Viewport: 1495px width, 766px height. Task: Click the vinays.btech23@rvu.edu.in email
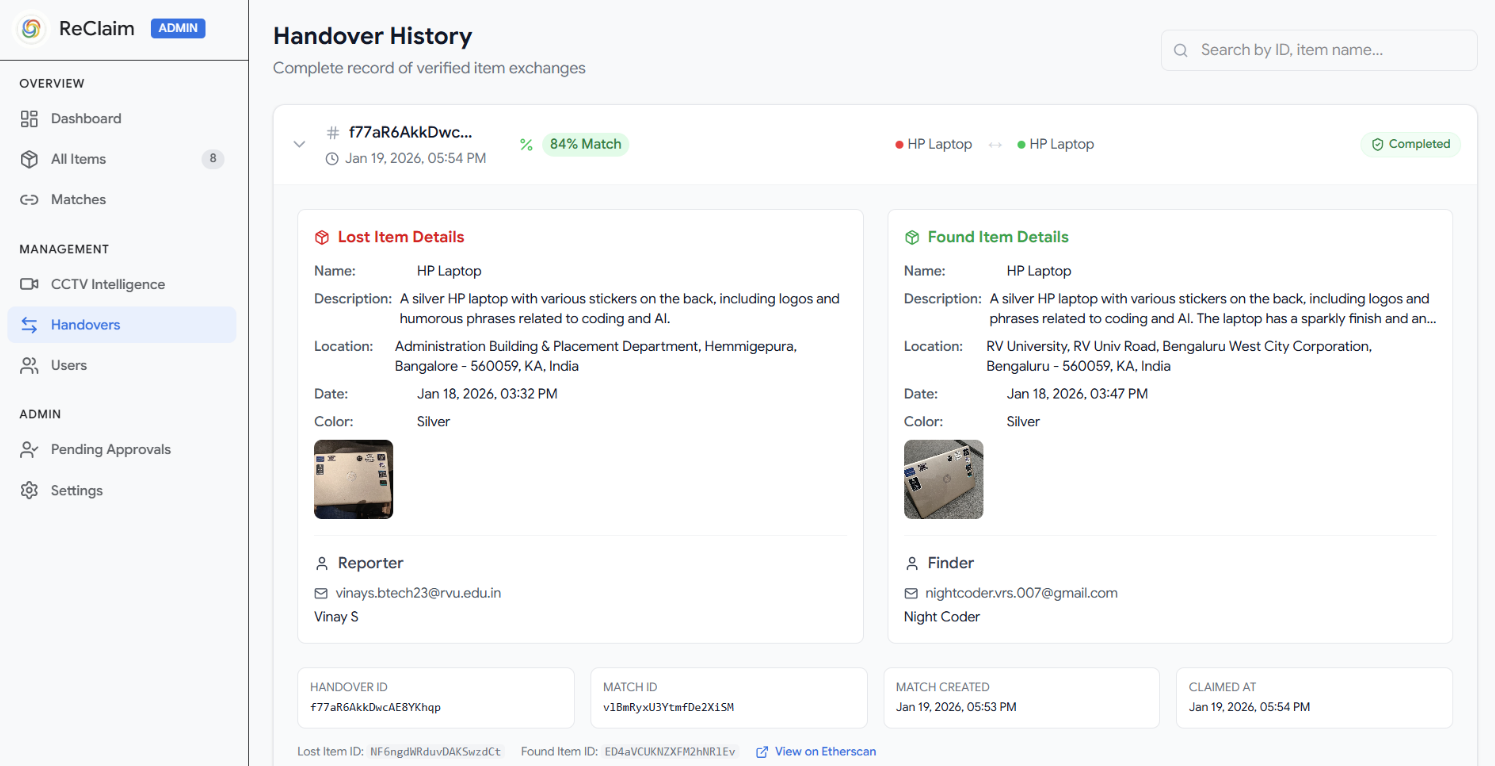[x=418, y=594]
